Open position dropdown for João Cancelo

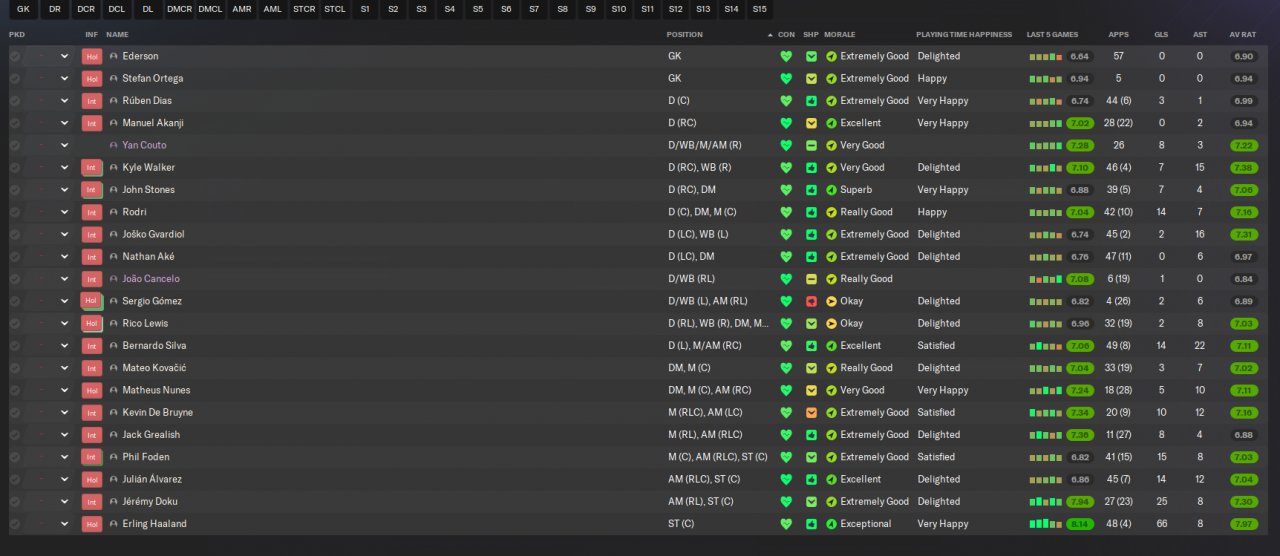click(x=64, y=279)
